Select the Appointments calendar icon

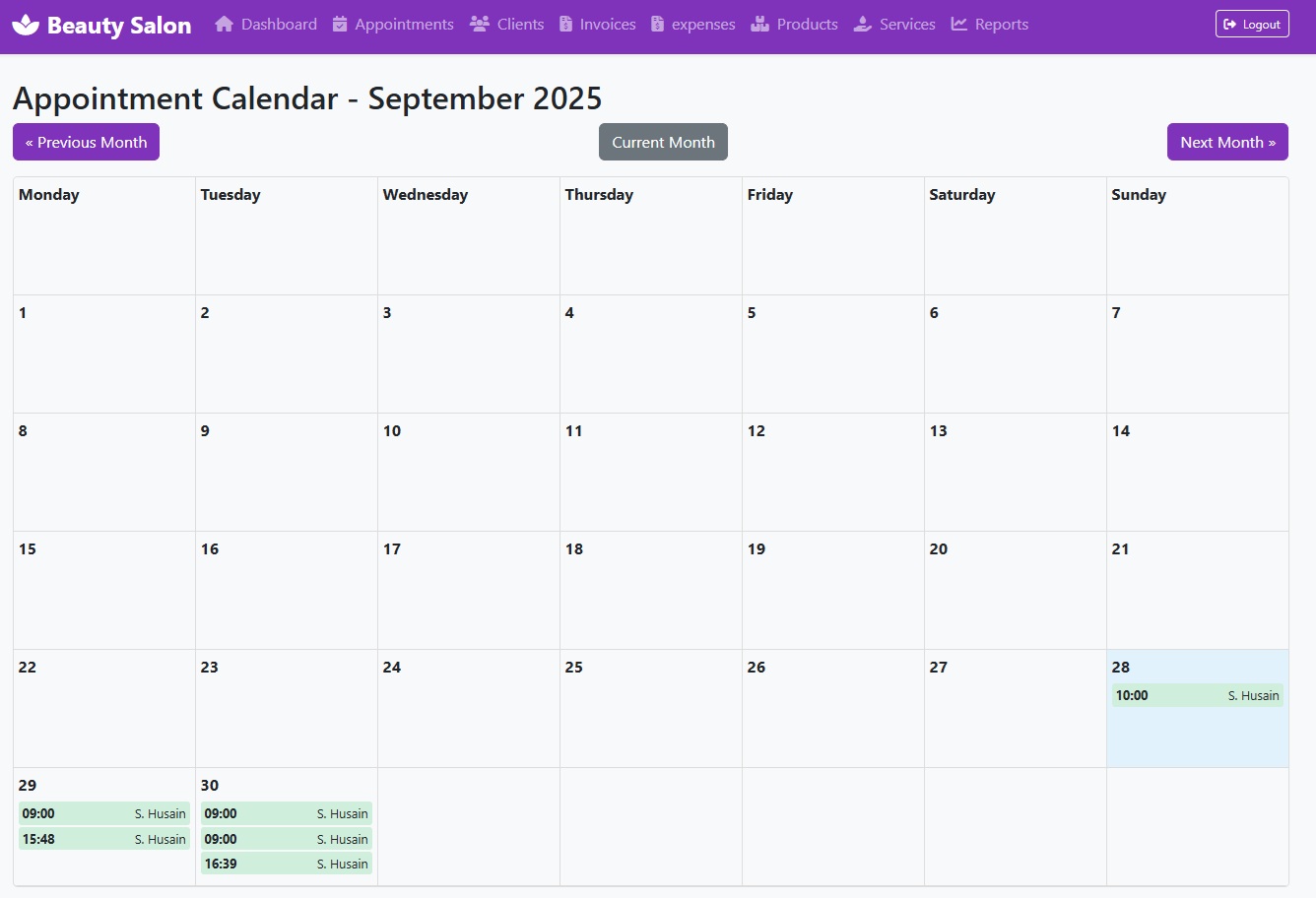point(340,24)
